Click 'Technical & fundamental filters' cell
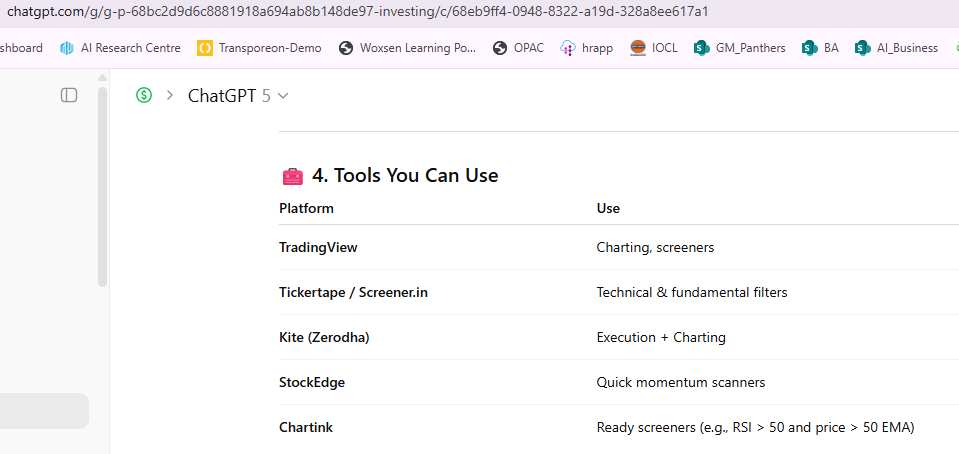This screenshot has width=959, height=454. (x=692, y=292)
